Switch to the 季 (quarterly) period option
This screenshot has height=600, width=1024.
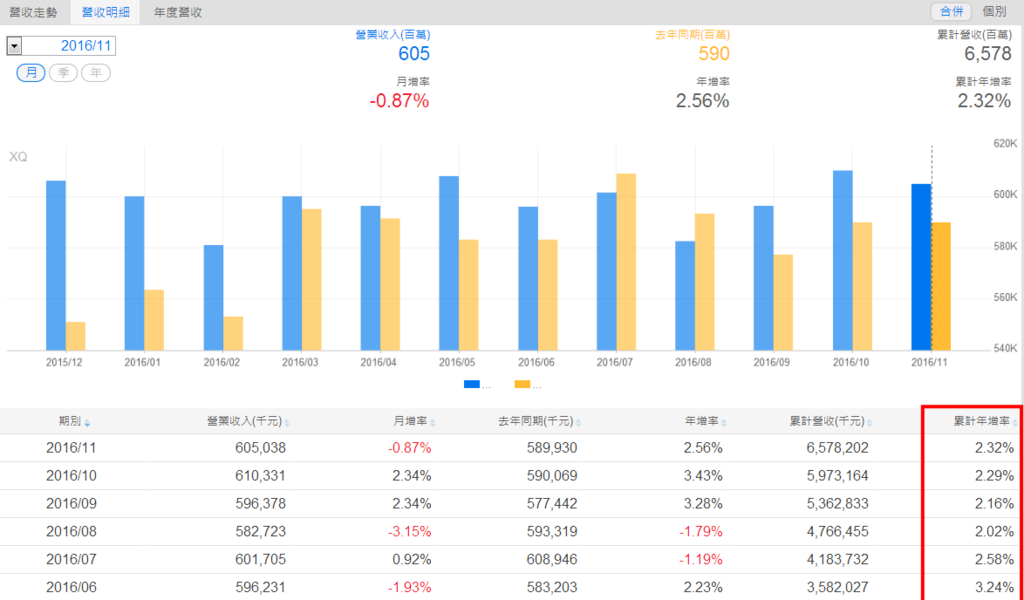point(63,72)
